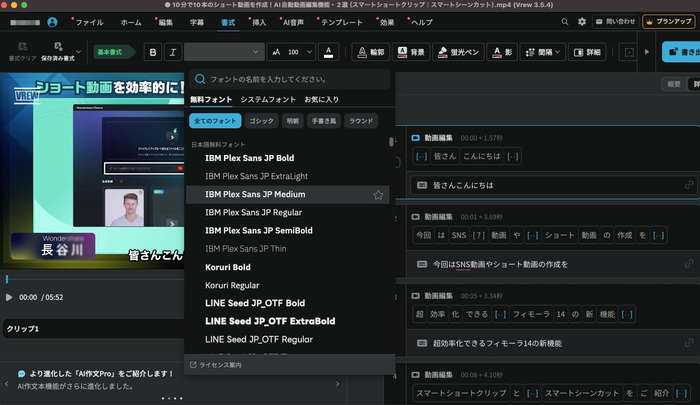Click the dashed selection box icon
Screen dimensions: 700x405
629,52
